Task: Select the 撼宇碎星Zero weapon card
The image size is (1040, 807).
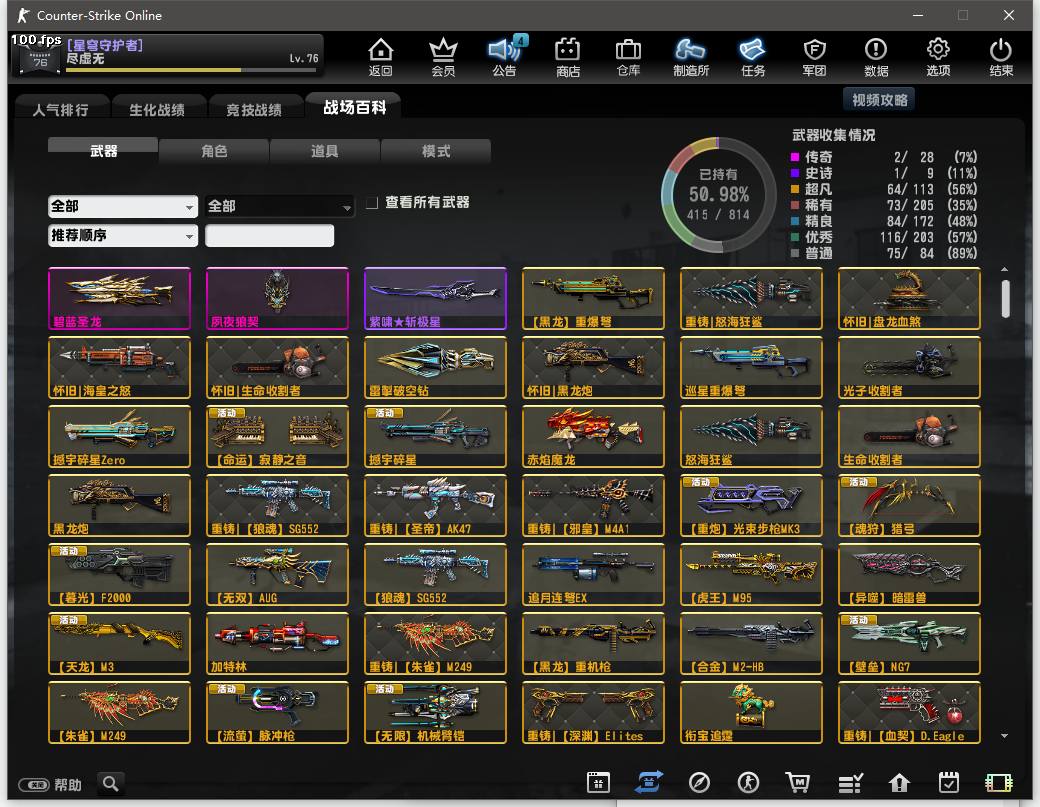Action: click(119, 436)
